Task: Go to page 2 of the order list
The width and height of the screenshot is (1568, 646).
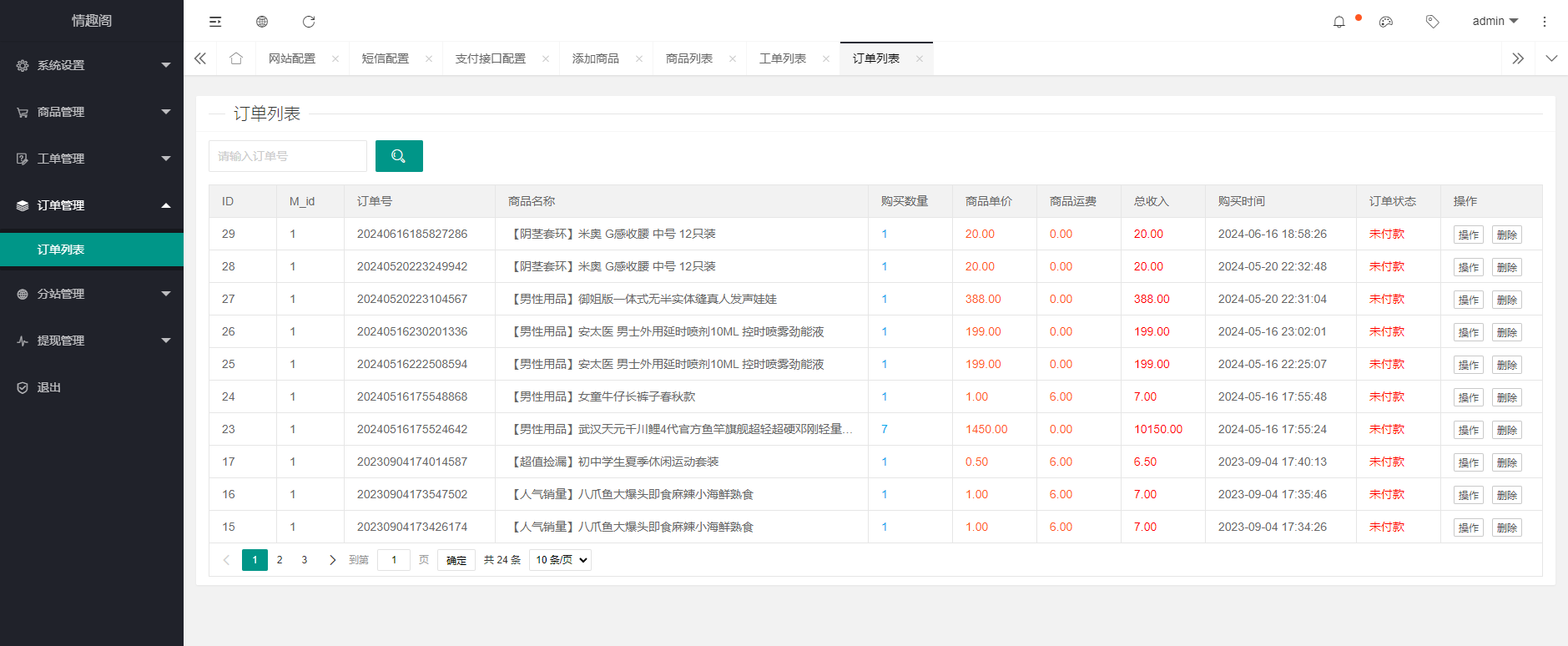Action: tap(280, 560)
